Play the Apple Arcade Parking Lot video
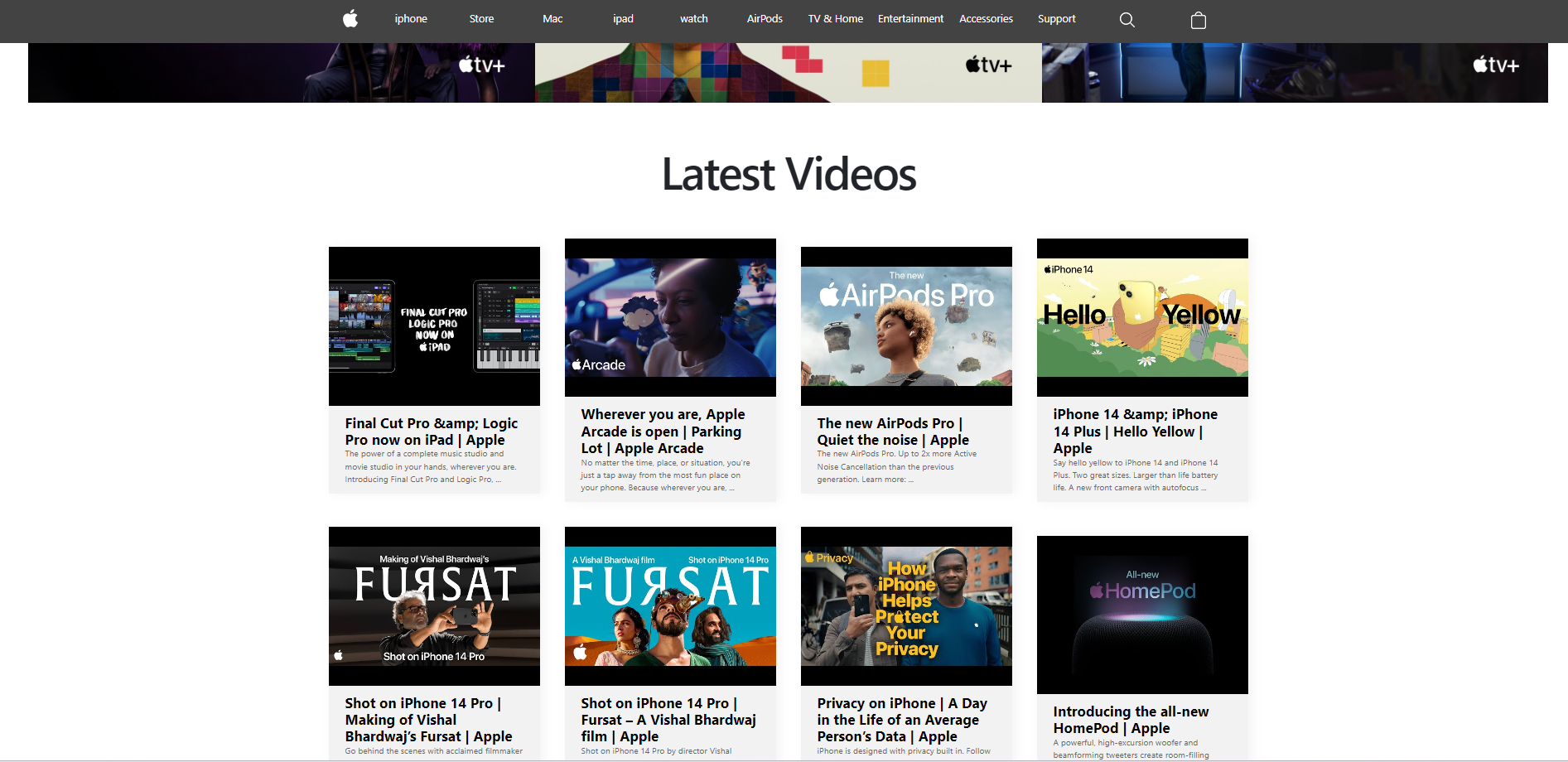 [670, 318]
